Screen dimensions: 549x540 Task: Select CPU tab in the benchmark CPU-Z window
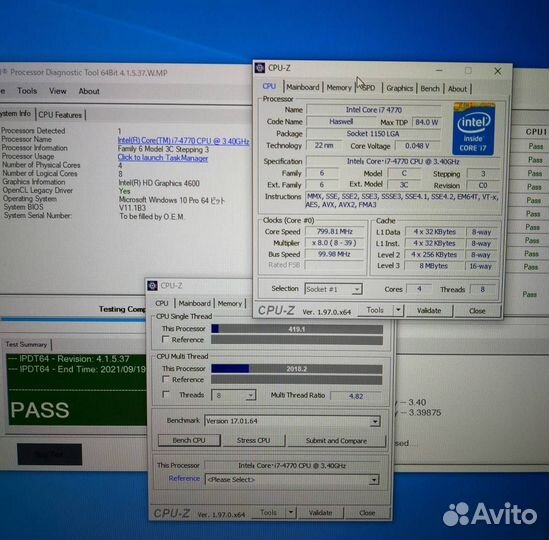tap(162, 303)
